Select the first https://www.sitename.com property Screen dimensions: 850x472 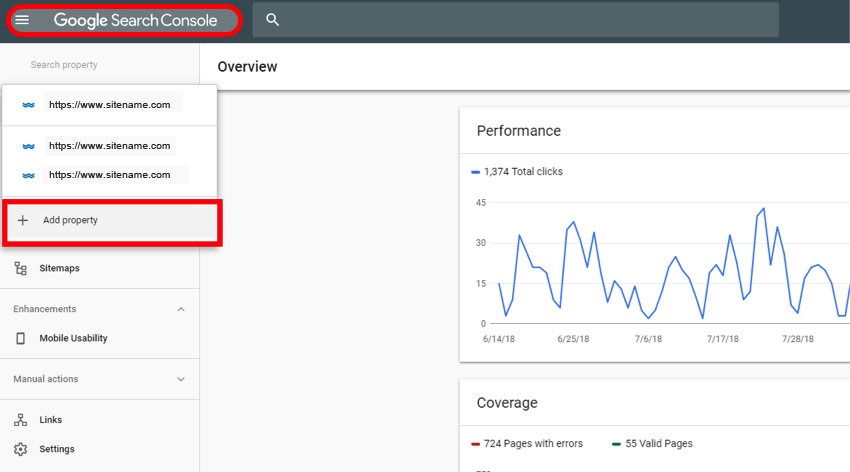pyautogui.click(x=110, y=105)
